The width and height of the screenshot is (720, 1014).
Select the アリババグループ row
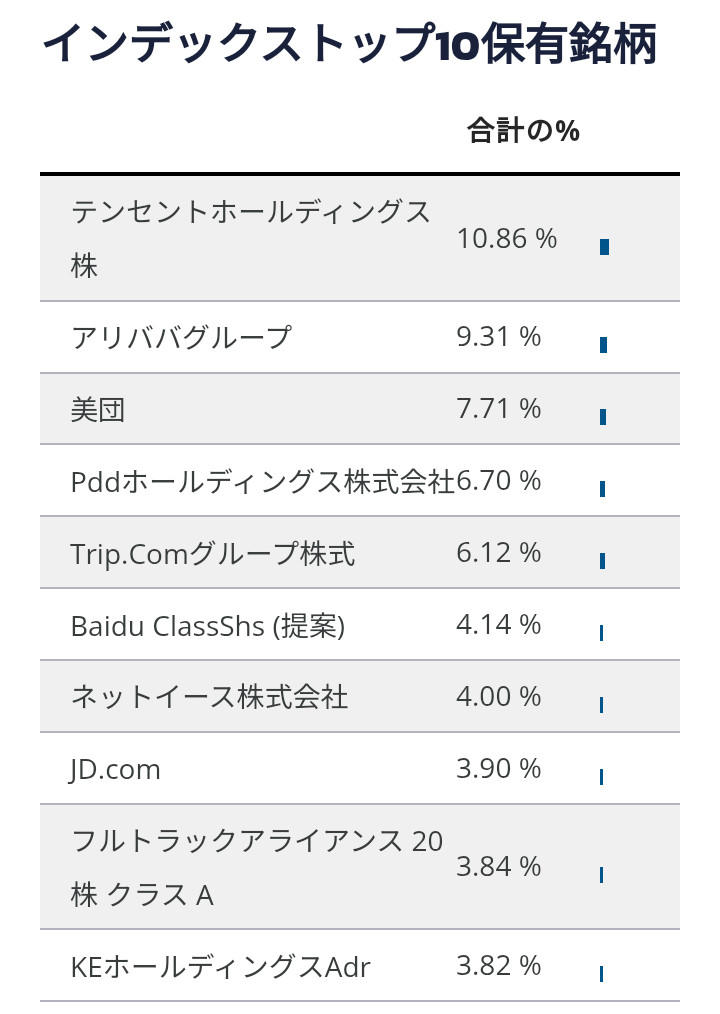pos(360,337)
